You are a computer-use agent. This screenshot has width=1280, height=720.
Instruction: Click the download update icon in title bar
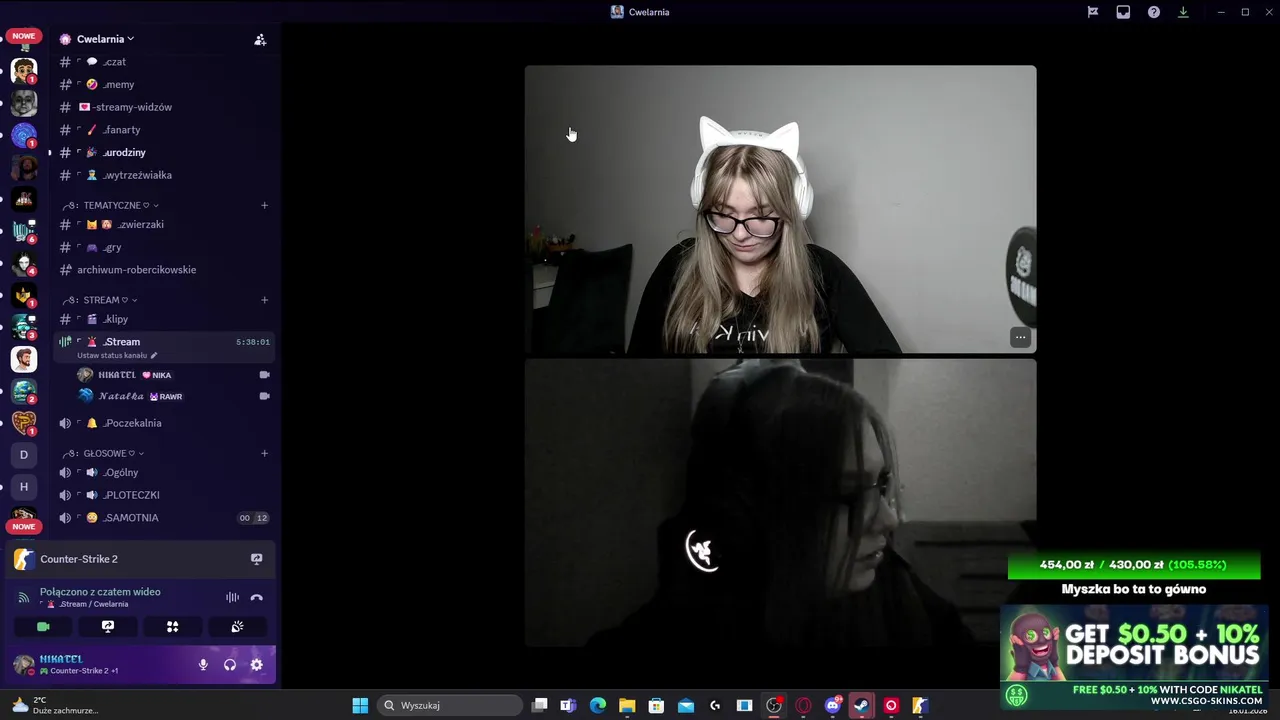tap(1183, 12)
